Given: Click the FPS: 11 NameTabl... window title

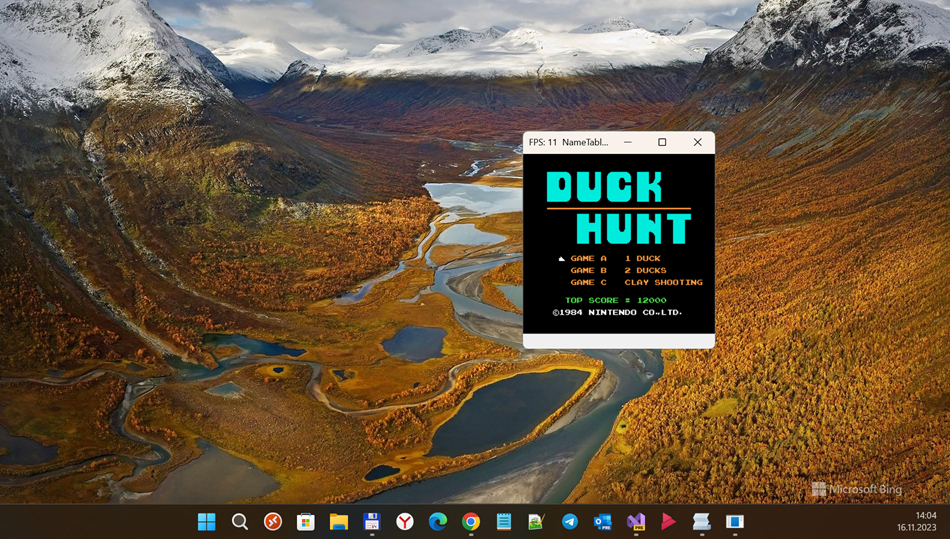Looking at the screenshot, I should (568, 142).
